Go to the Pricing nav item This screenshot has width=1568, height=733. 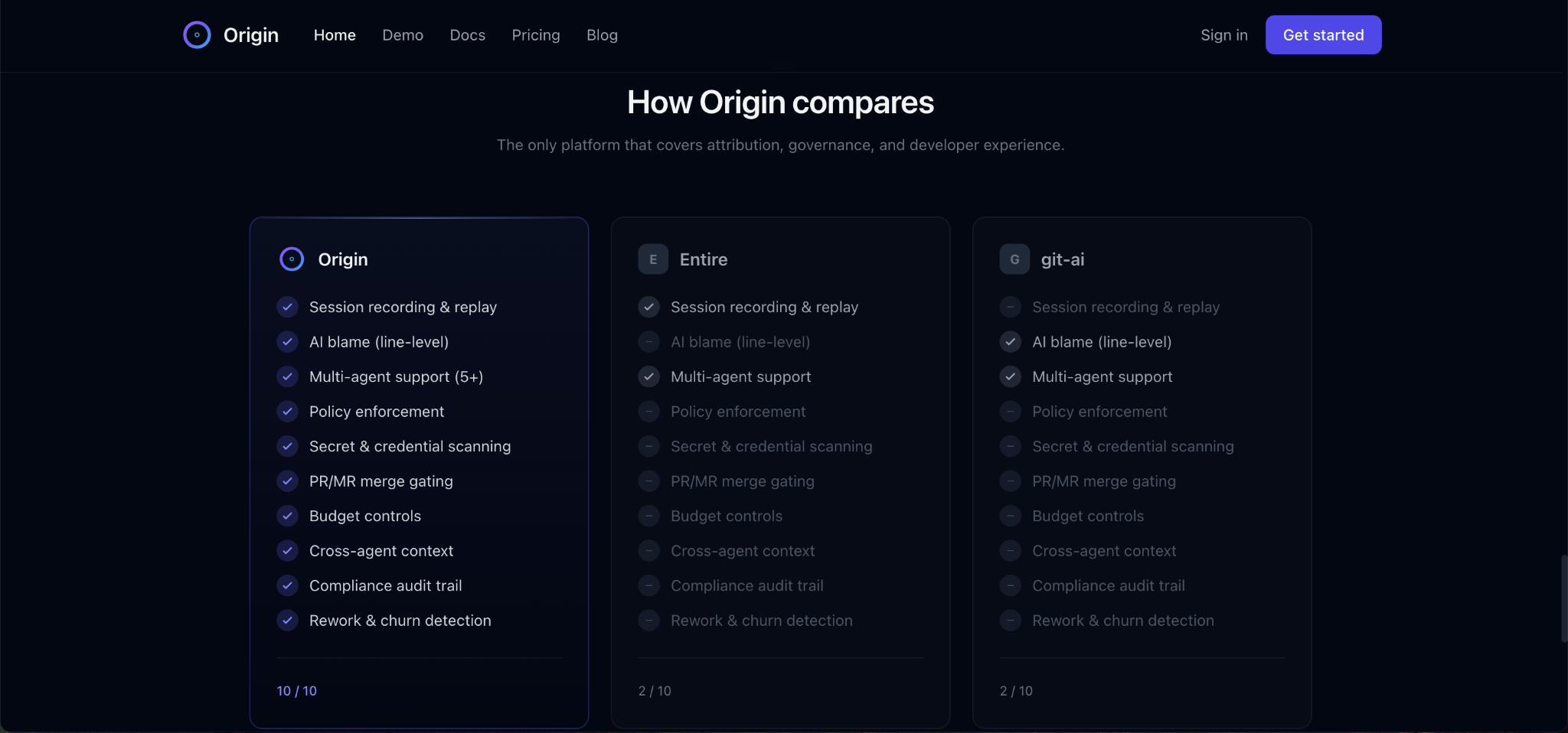click(536, 35)
